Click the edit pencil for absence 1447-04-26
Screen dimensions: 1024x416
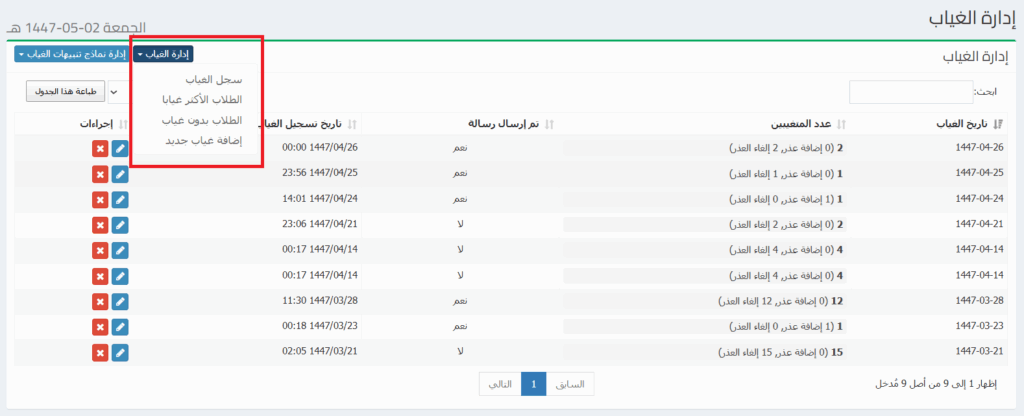(x=120, y=148)
